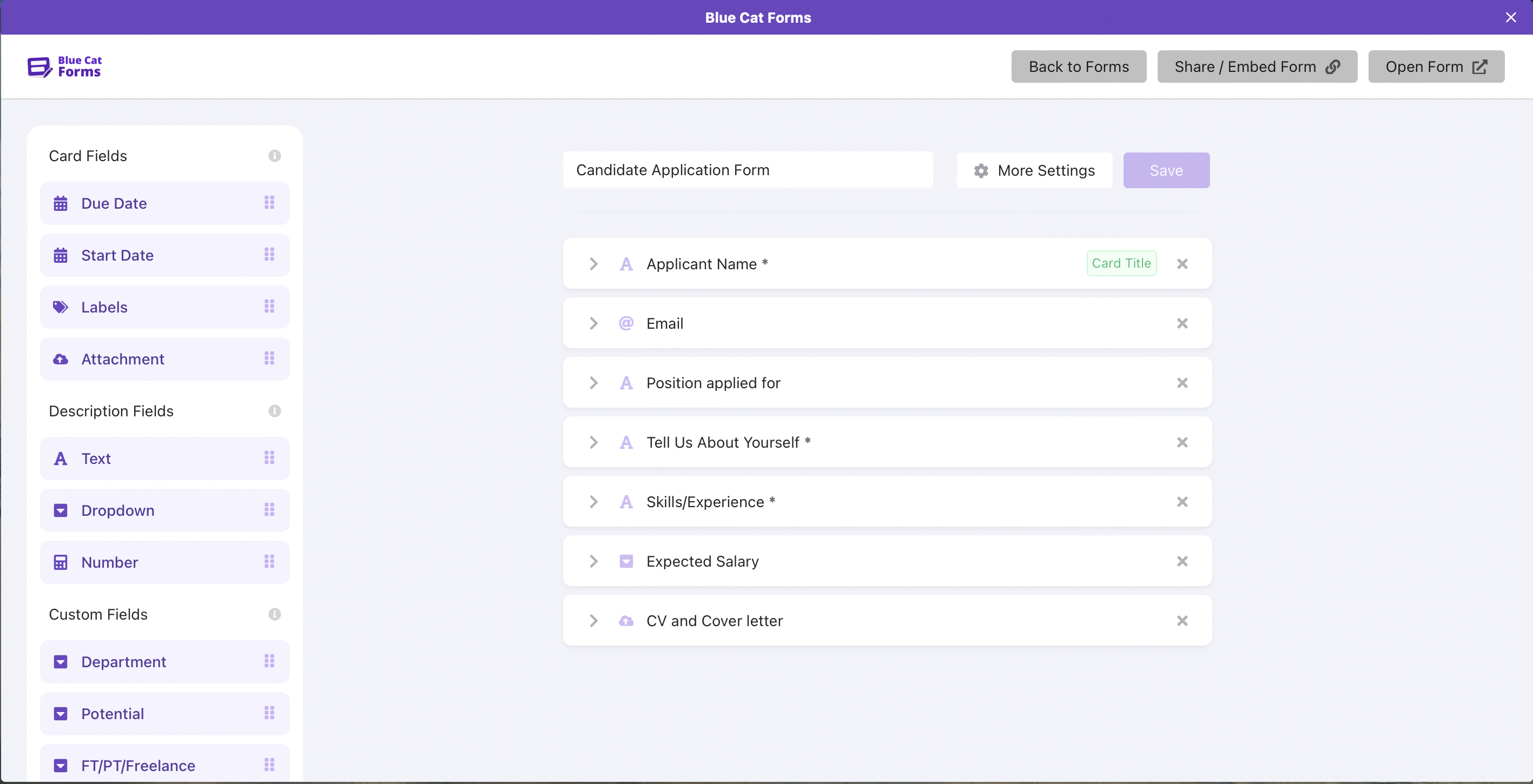The width and height of the screenshot is (1533, 784).
Task: Expand the Position applied for field
Action: pos(593,383)
